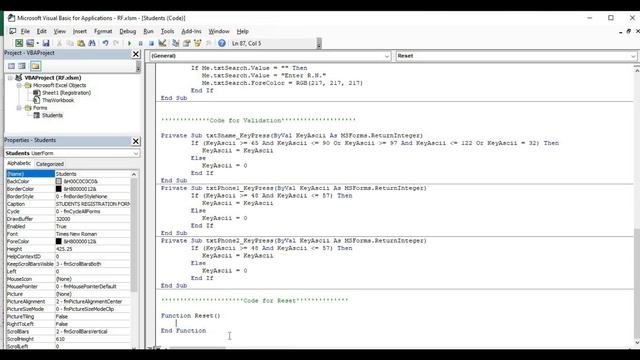Click the Toolbox toolbar icon

(209, 43)
